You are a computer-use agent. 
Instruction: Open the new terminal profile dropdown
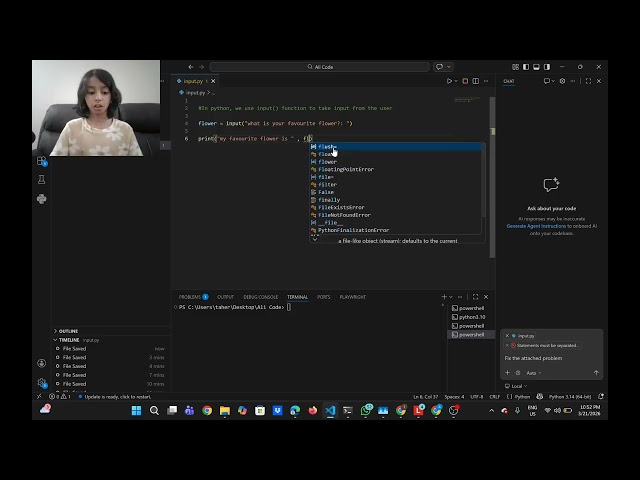[451, 297]
